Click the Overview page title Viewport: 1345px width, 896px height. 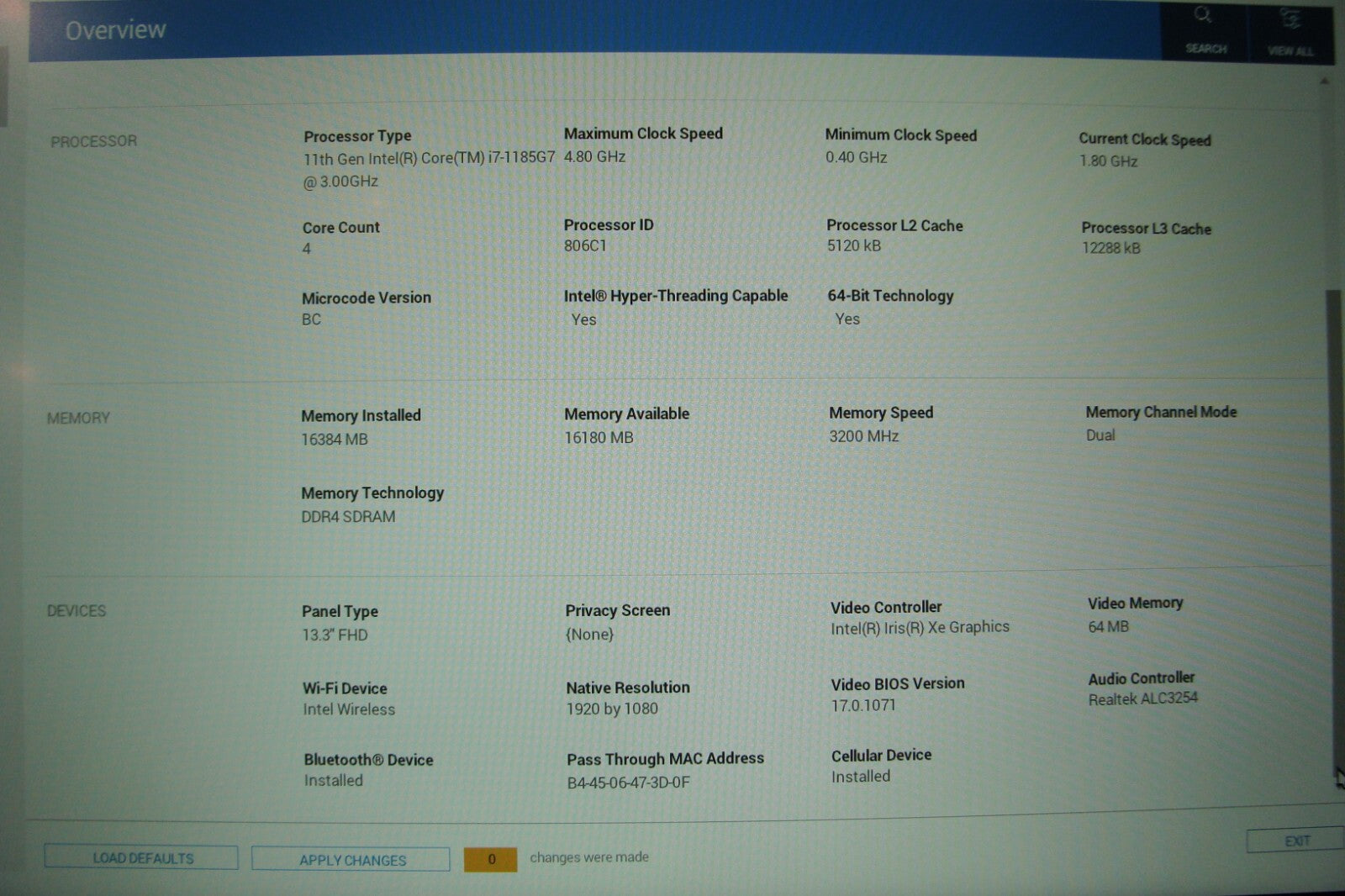pos(116,30)
